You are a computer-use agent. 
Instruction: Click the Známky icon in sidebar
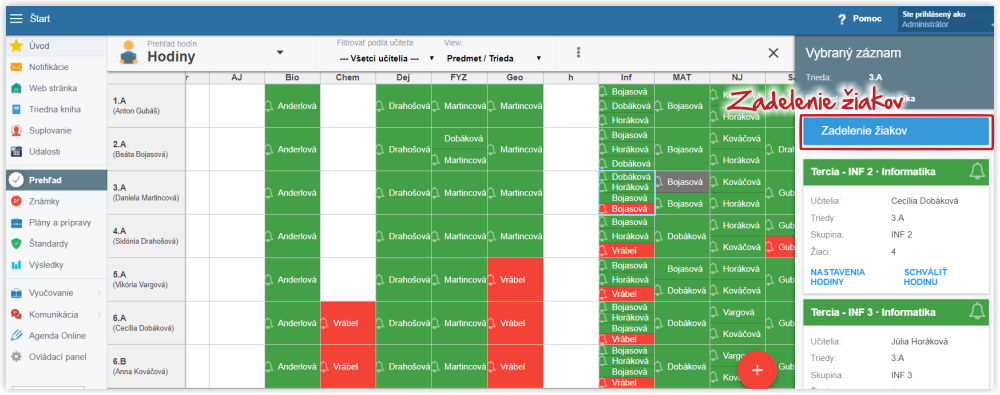click(x=17, y=202)
